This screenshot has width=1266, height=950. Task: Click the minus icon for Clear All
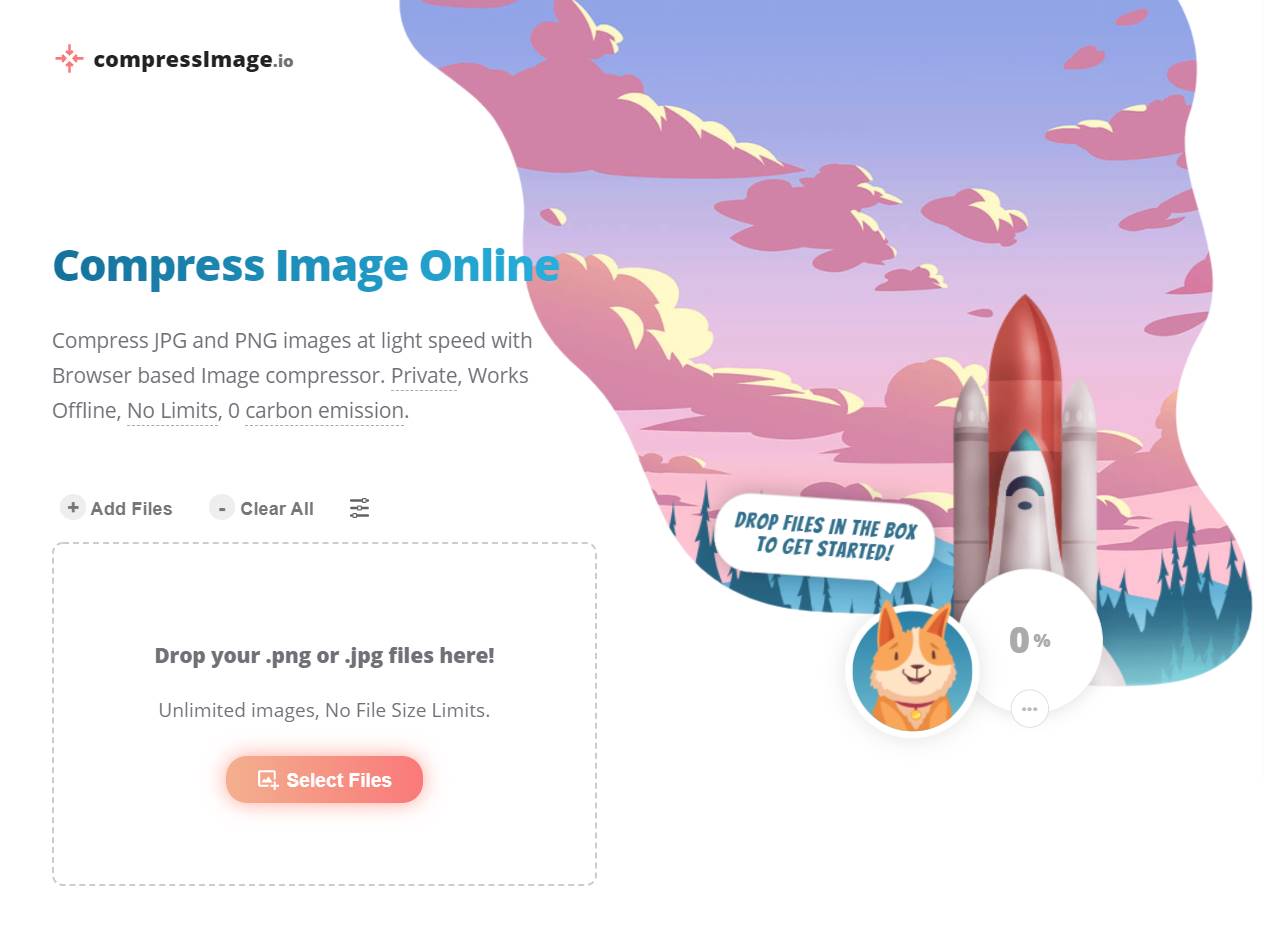click(222, 507)
